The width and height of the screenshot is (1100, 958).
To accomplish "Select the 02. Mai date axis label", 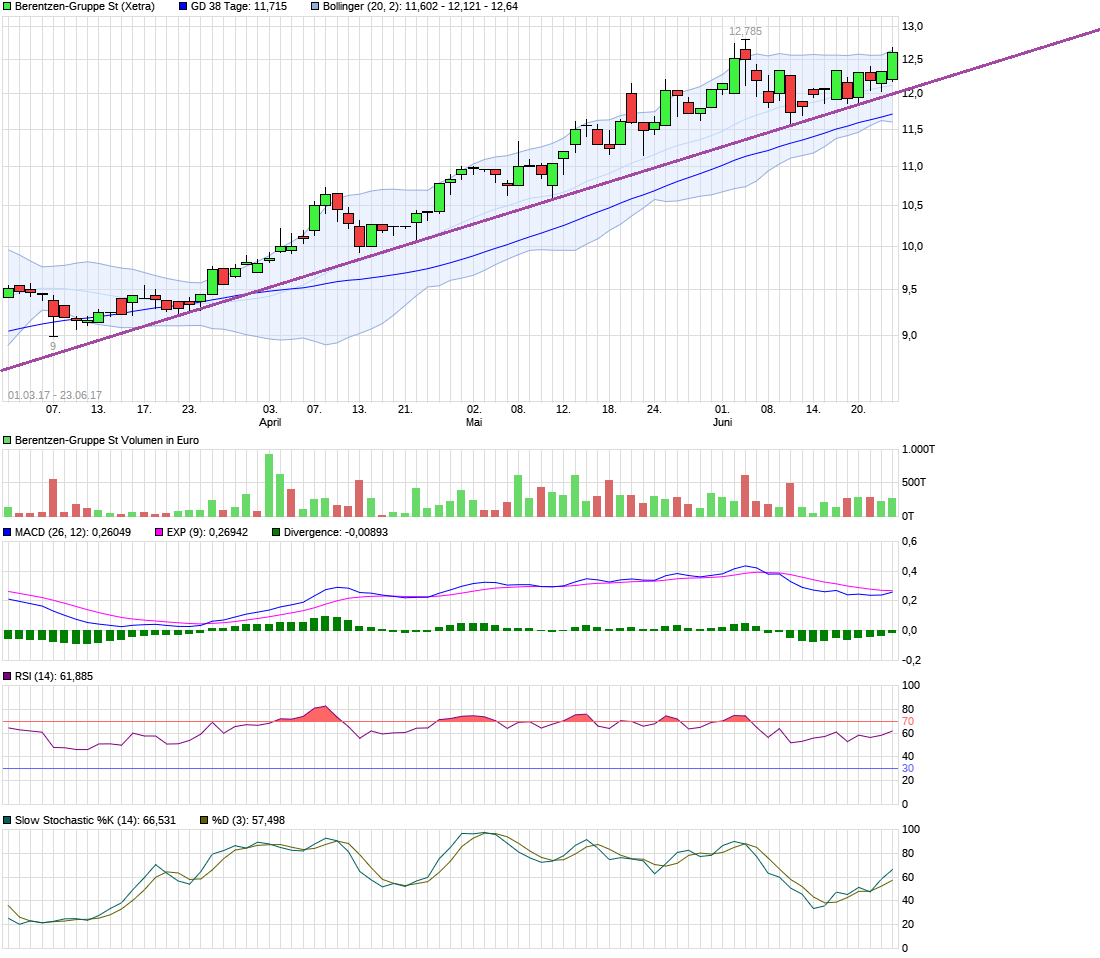I will coord(474,416).
